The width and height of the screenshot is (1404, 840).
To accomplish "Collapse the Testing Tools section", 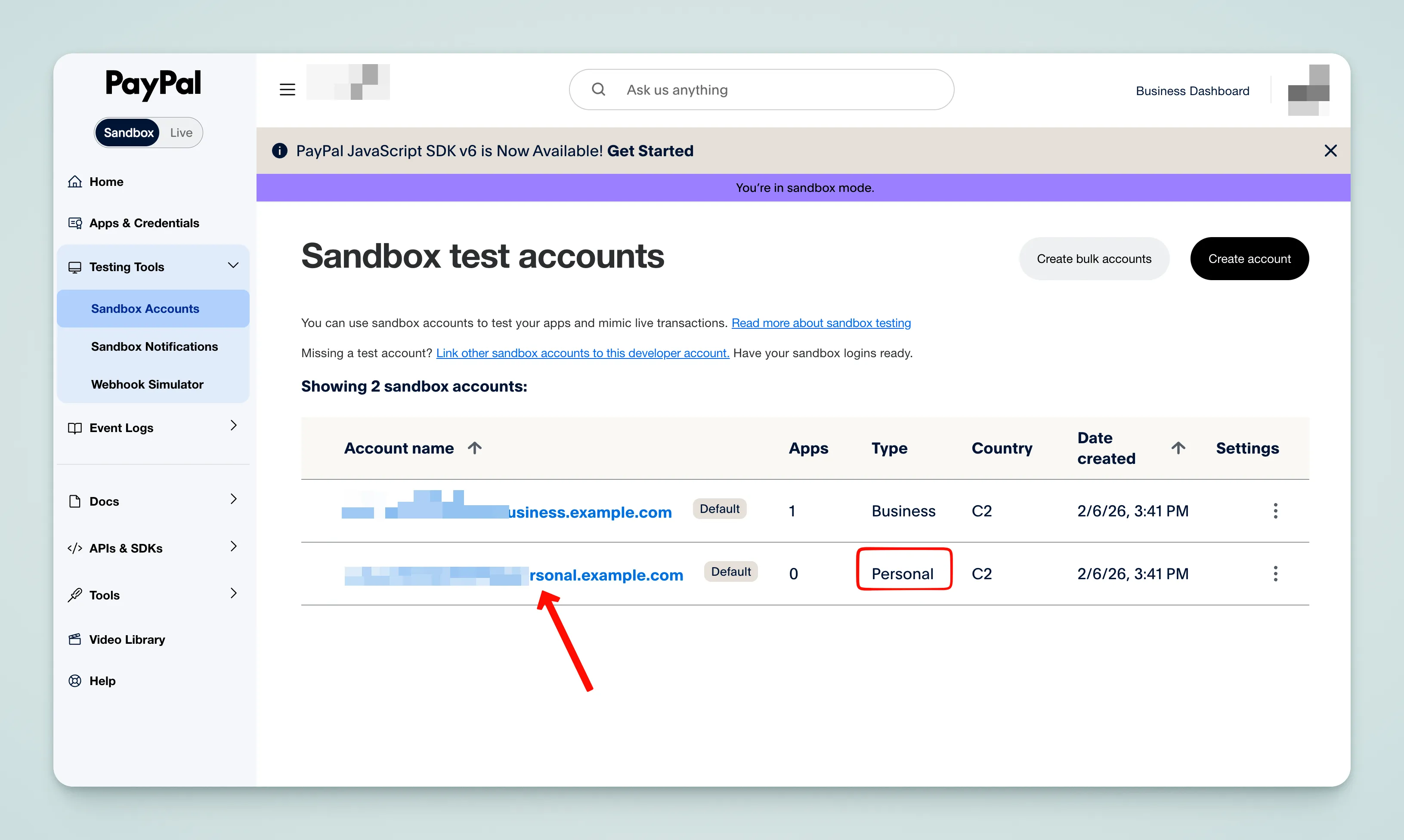I will pos(233,266).
